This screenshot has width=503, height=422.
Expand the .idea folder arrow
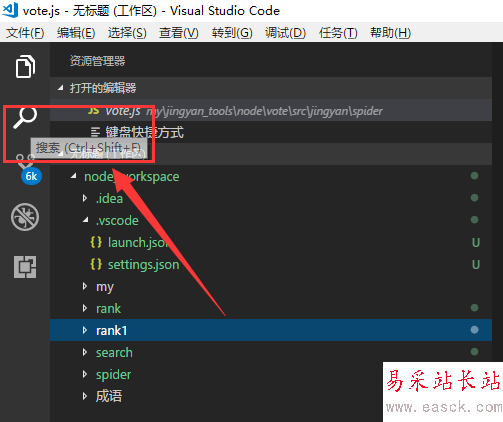85,198
